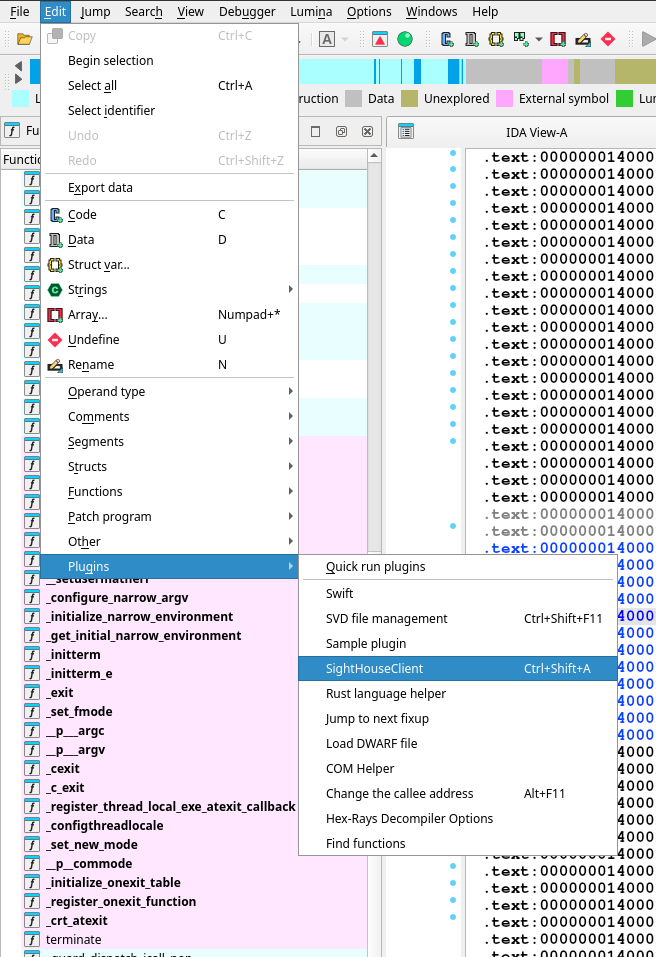Click Export data menu entry
The image size is (656, 957).
coord(169,187)
